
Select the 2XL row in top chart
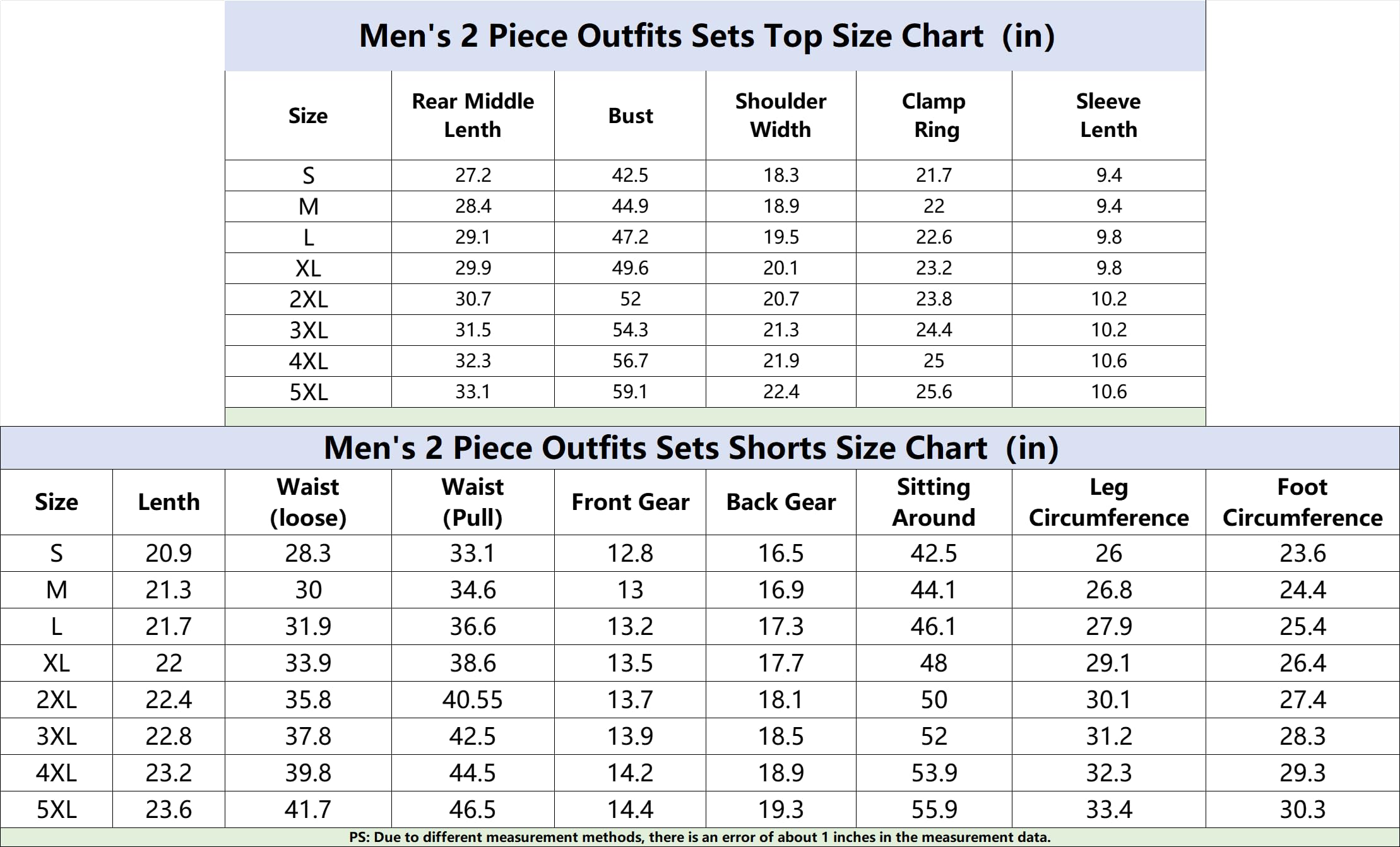click(x=308, y=299)
